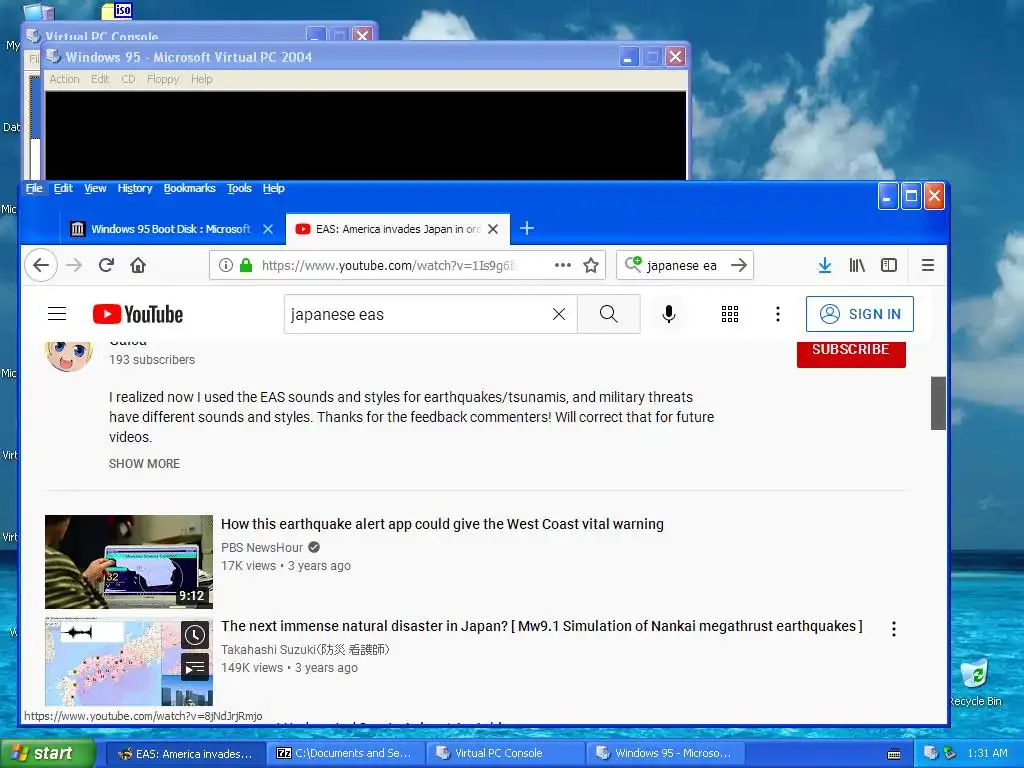Go back using Firefox back arrow
Image resolution: width=1024 pixels, height=768 pixels.
[x=41, y=265]
